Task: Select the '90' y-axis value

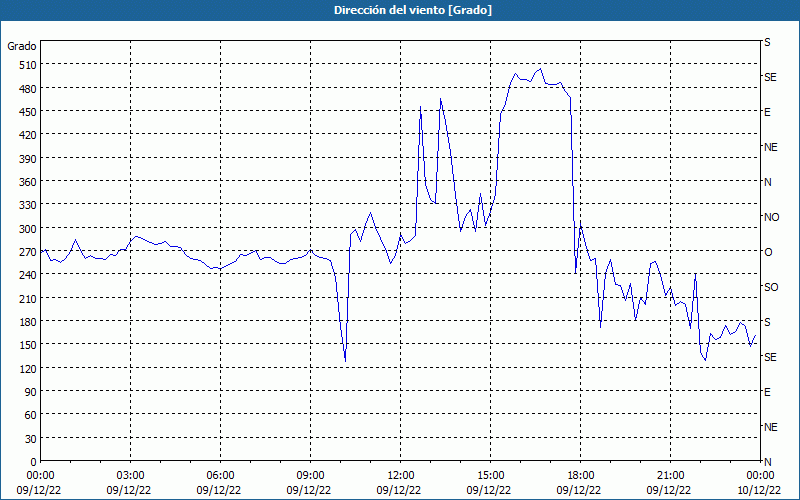Action: pyautogui.click(x=31, y=392)
